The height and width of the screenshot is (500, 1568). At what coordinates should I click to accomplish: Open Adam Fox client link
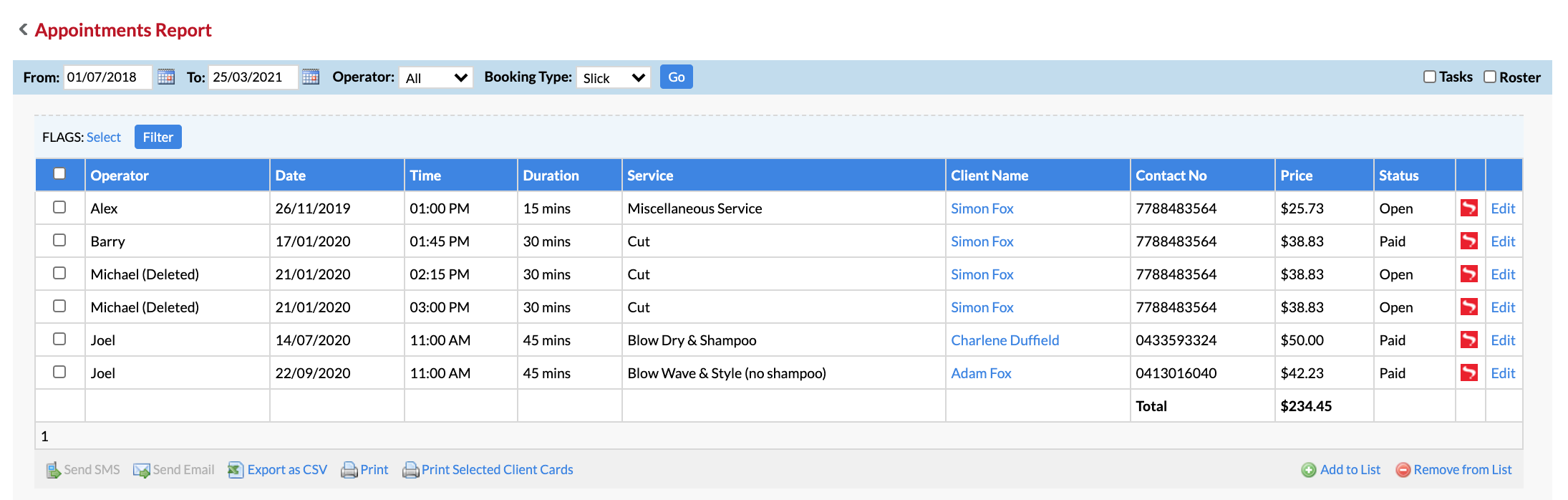point(980,373)
